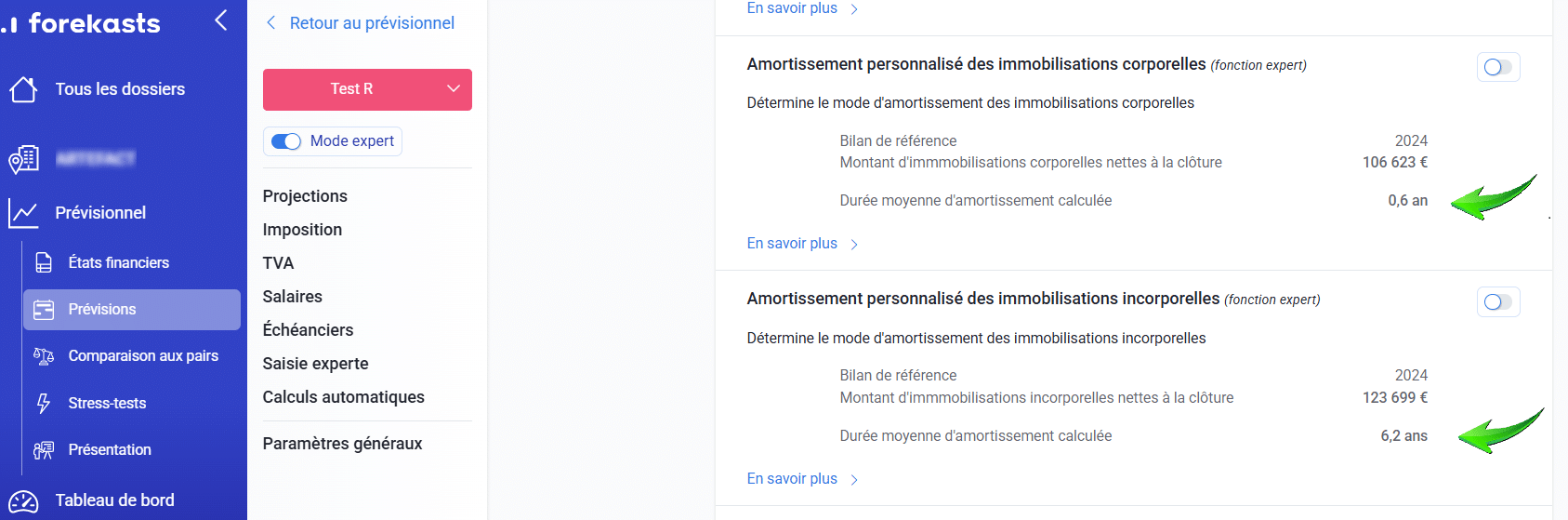Image resolution: width=1568 pixels, height=520 pixels.
Task: Click the États financiers document icon
Action: (44, 263)
